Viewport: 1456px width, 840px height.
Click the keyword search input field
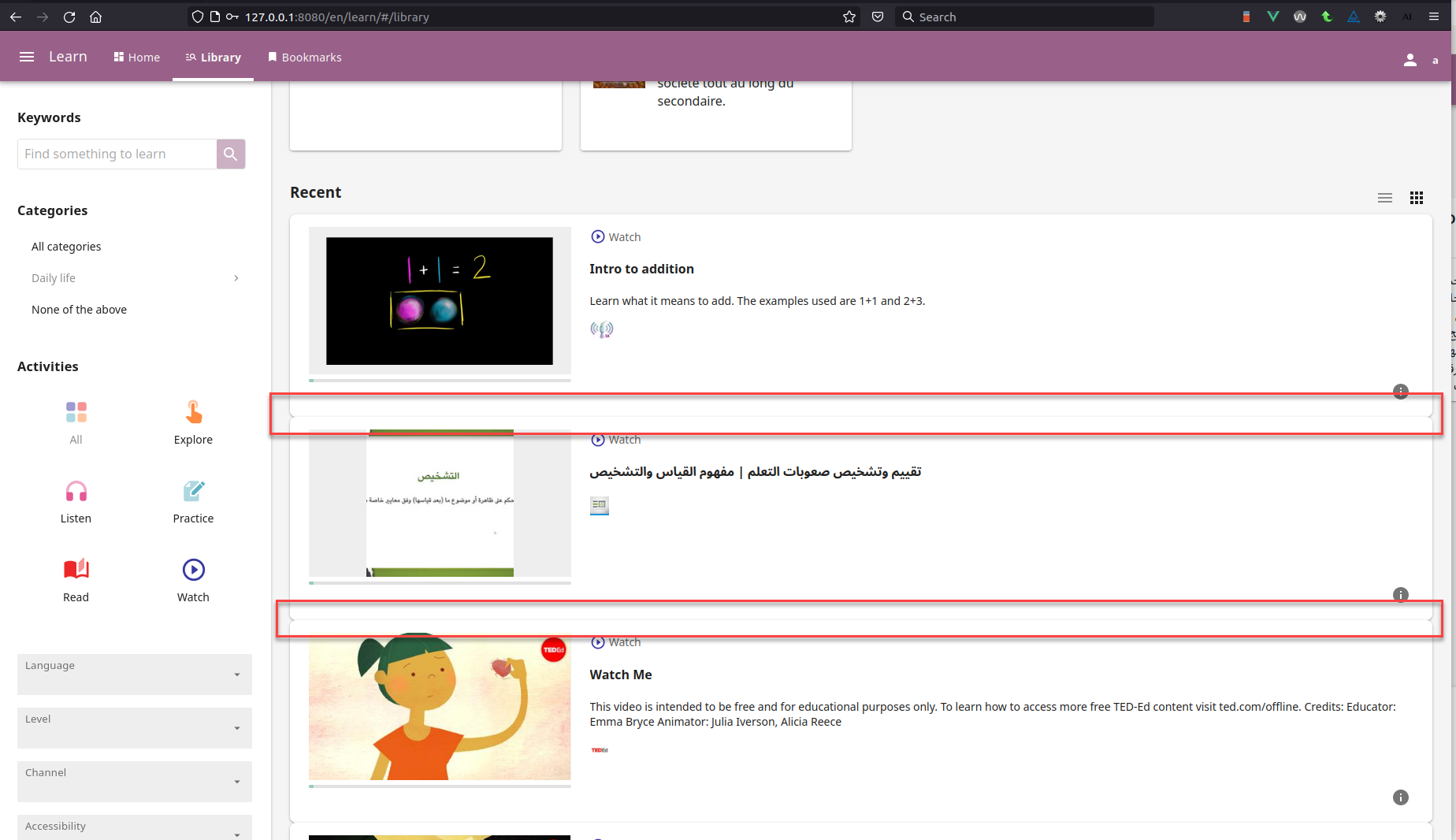tap(117, 154)
